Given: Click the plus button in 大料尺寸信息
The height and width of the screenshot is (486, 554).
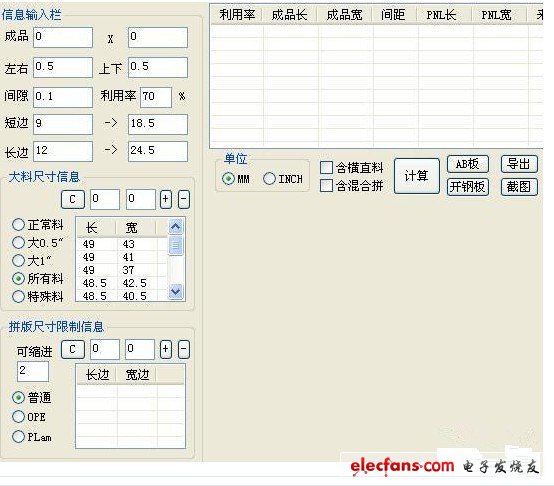Looking at the screenshot, I should (166, 199).
